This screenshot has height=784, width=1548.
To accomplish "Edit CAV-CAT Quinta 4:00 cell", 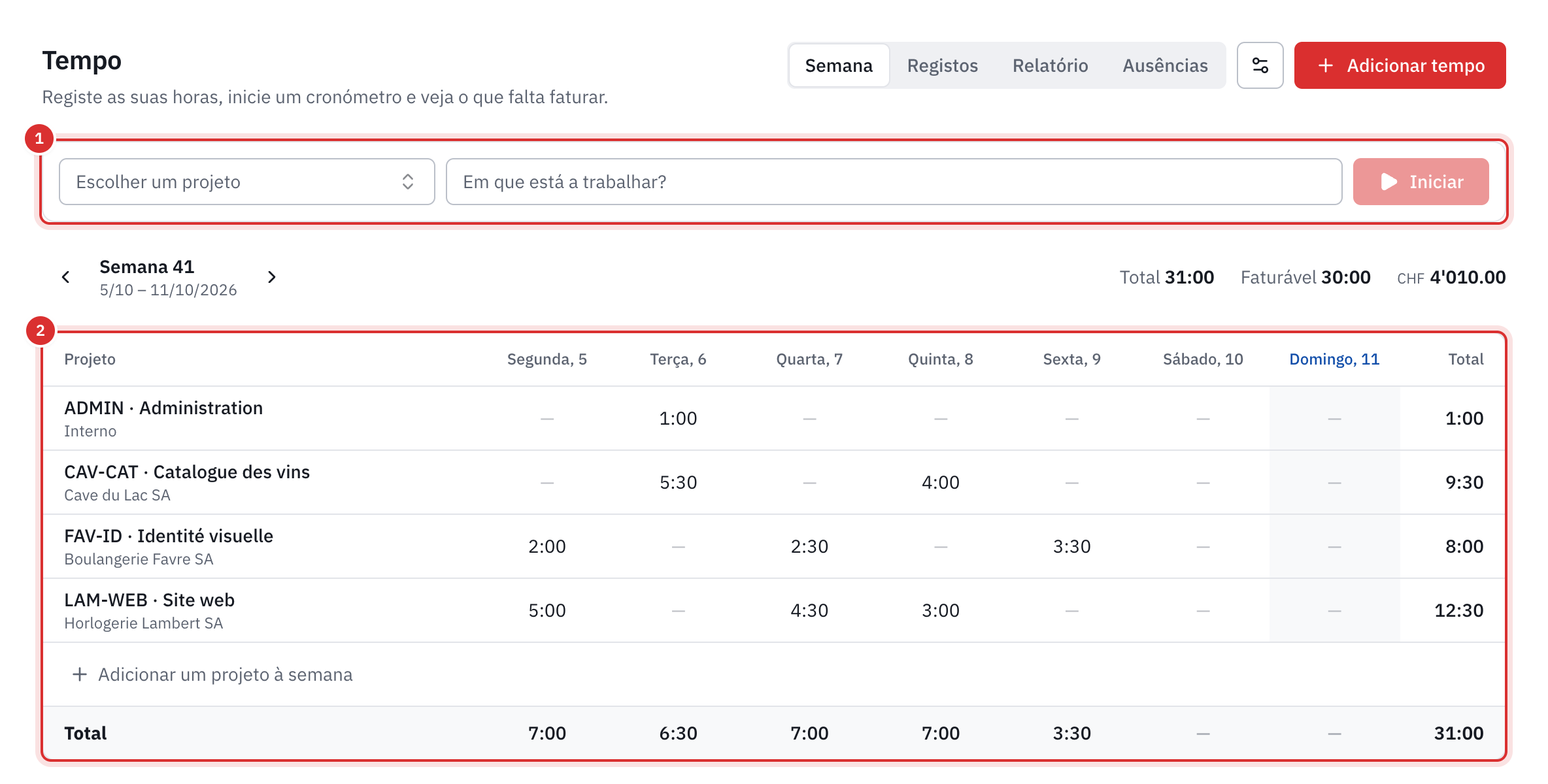I will click(940, 482).
